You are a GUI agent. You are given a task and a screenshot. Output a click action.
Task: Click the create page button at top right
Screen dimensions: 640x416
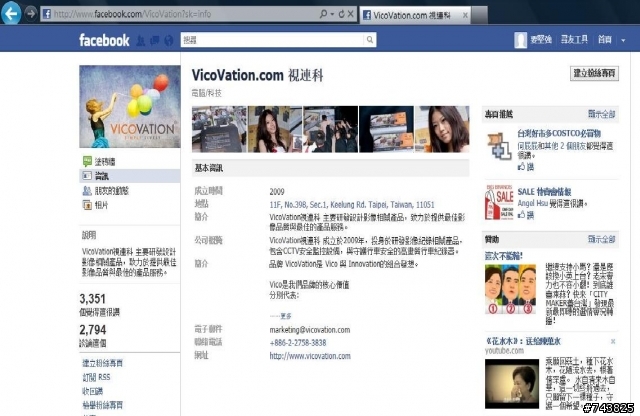click(x=594, y=73)
